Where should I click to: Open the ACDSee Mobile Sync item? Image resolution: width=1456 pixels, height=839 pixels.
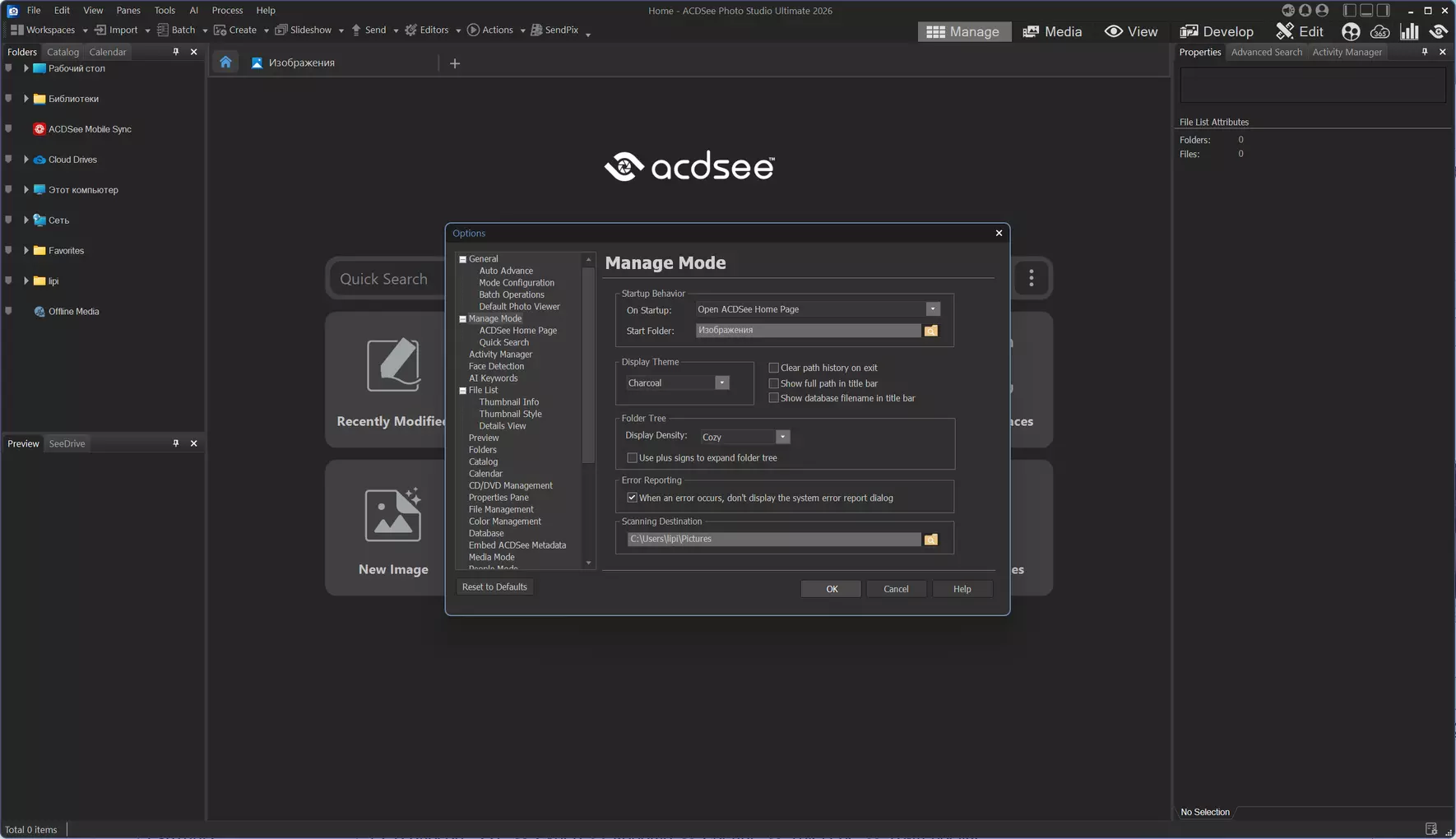point(89,129)
